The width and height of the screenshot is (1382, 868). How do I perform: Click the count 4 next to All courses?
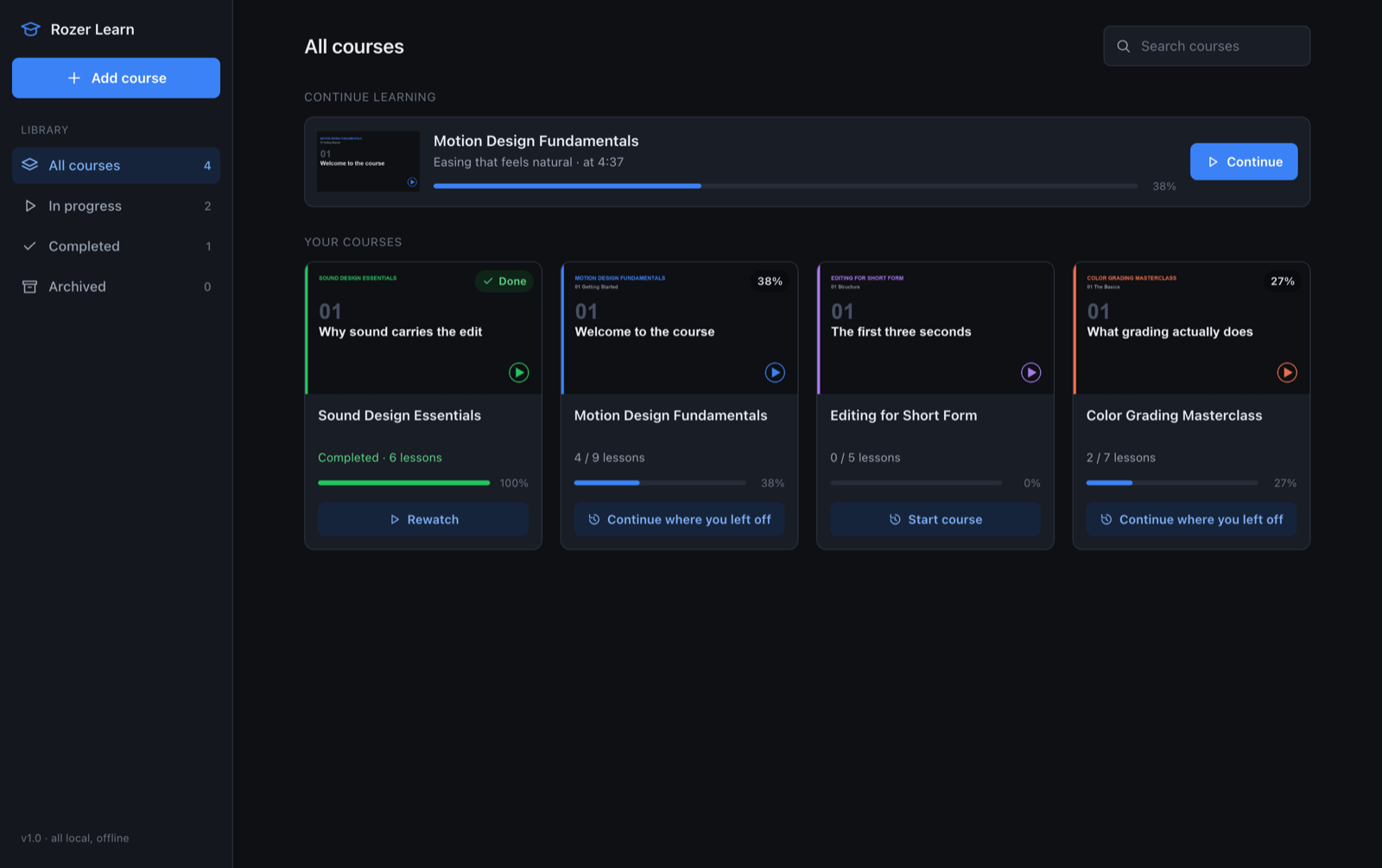coord(207,166)
